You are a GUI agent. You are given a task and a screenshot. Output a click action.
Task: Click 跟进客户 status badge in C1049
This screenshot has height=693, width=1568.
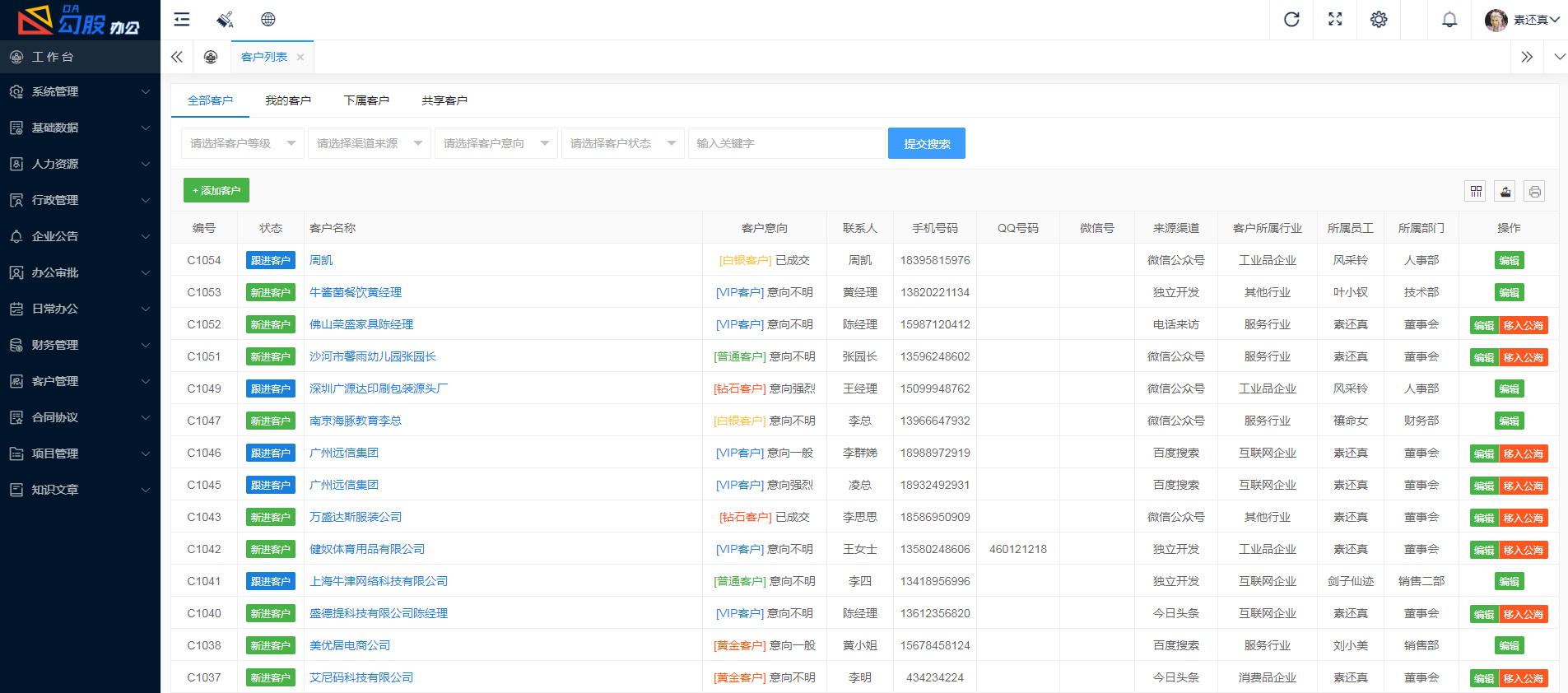271,388
